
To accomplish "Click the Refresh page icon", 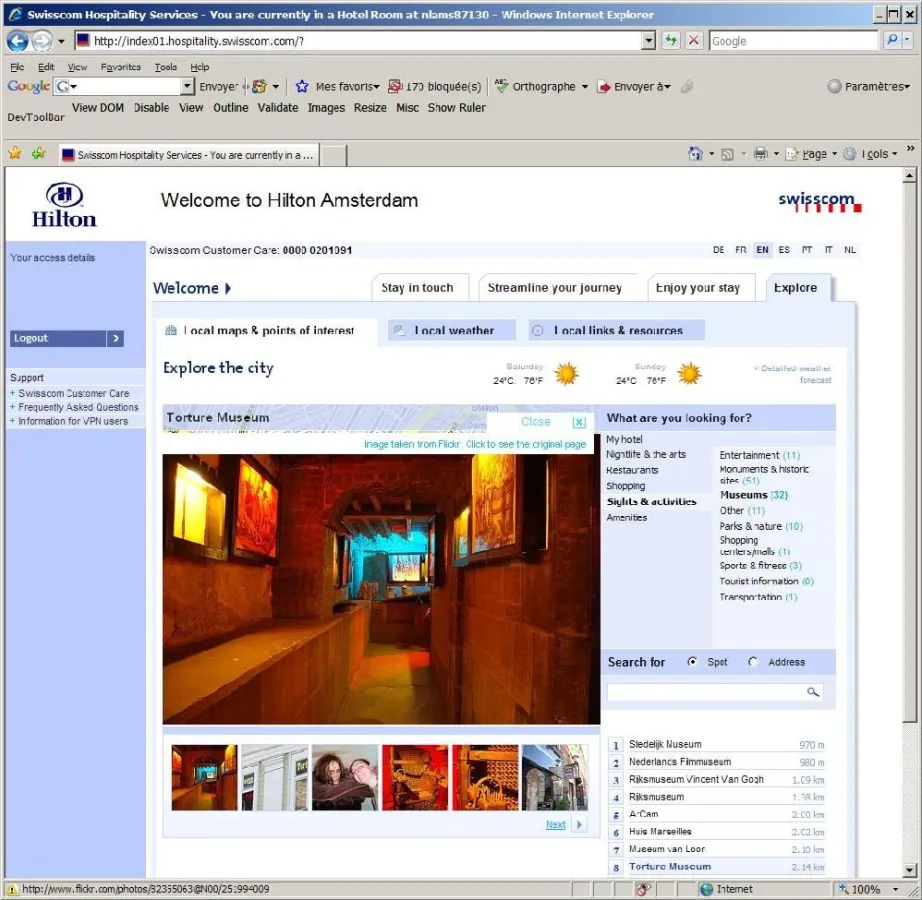I will [x=671, y=41].
